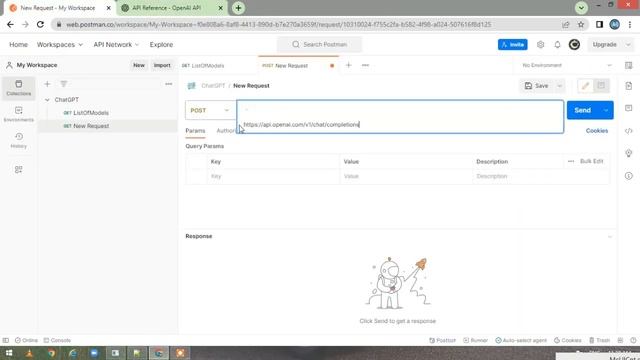
Task: Open Documentation icon in right sidebar
Action: pos(629,86)
